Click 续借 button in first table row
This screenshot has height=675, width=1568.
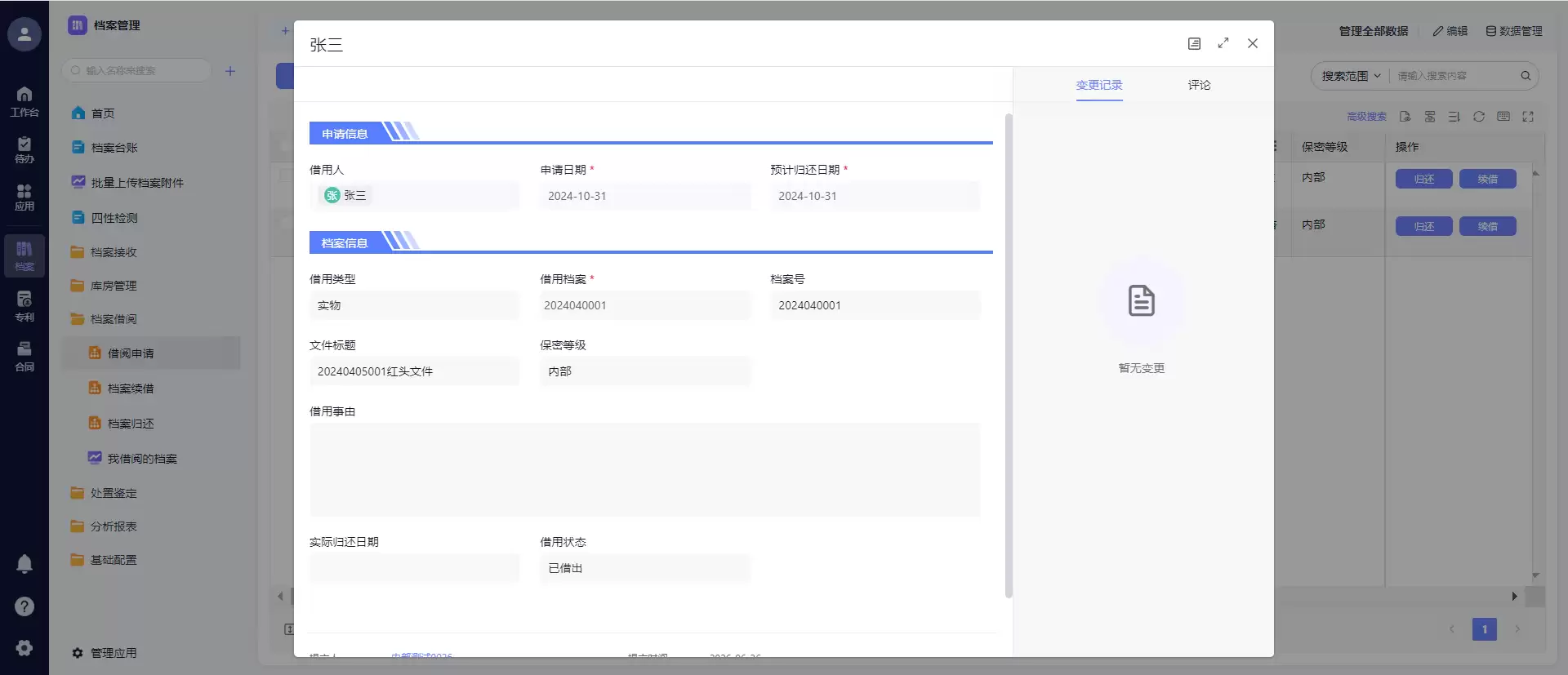pyautogui.click(x=1488, y=179)
